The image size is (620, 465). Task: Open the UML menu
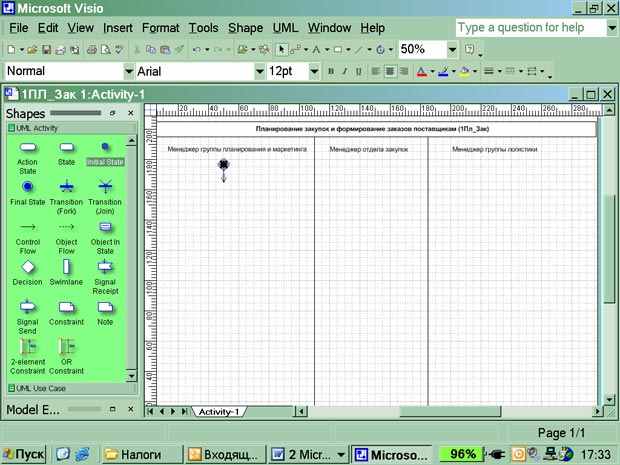point(285,28)
